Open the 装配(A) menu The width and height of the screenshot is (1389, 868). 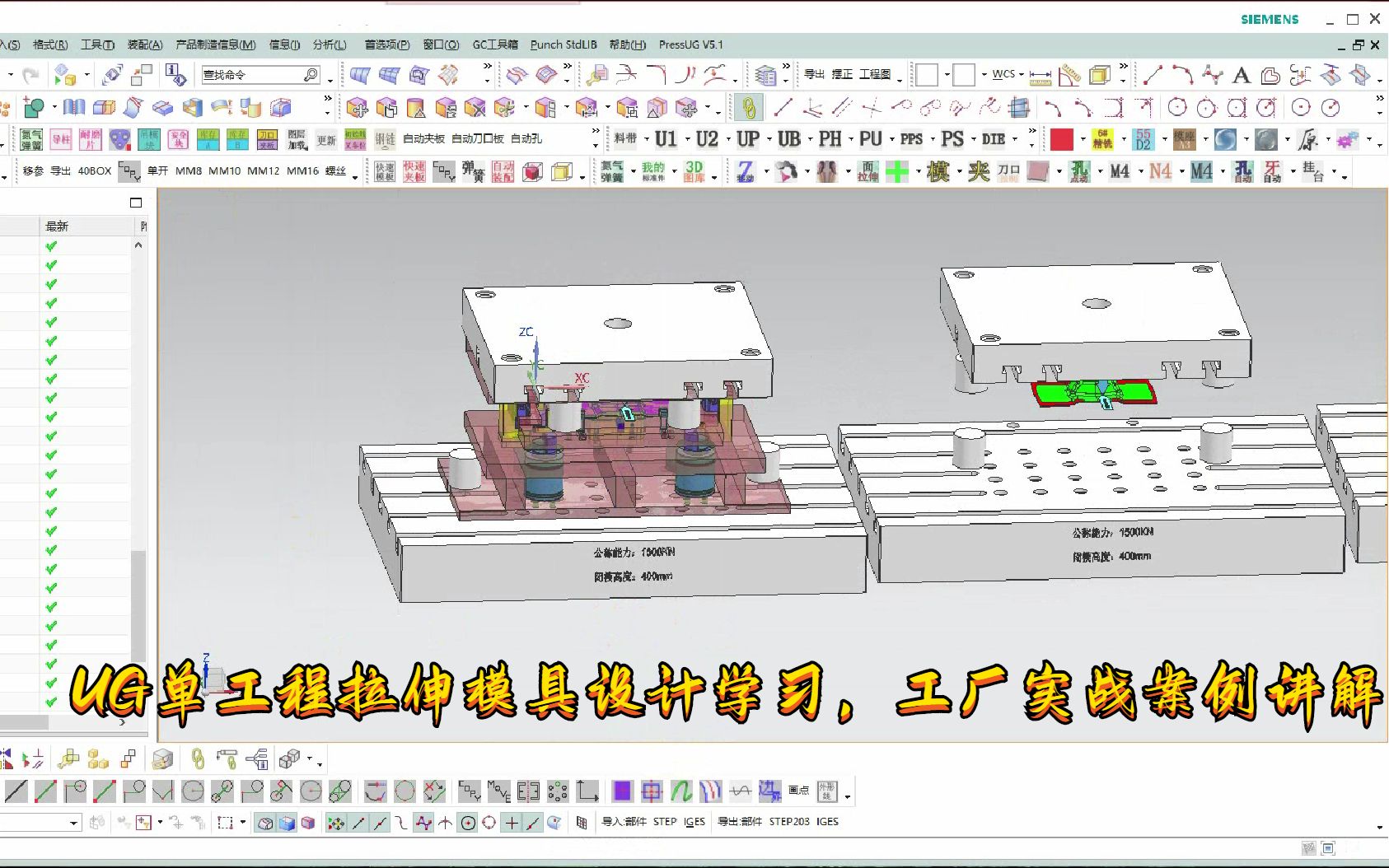(x=143, y=44)
